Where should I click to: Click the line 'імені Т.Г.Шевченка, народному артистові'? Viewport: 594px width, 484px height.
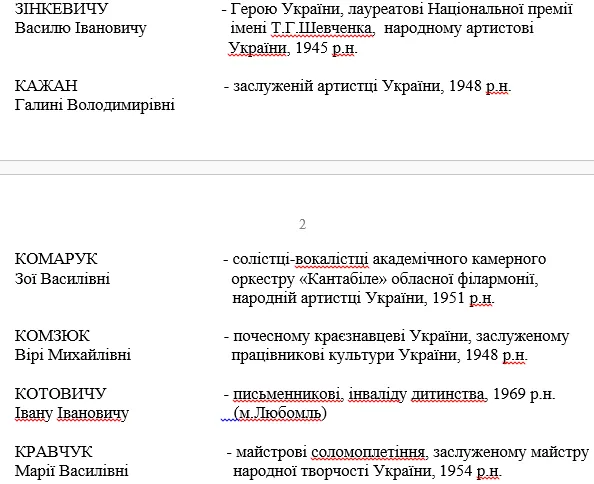(382, 28)
